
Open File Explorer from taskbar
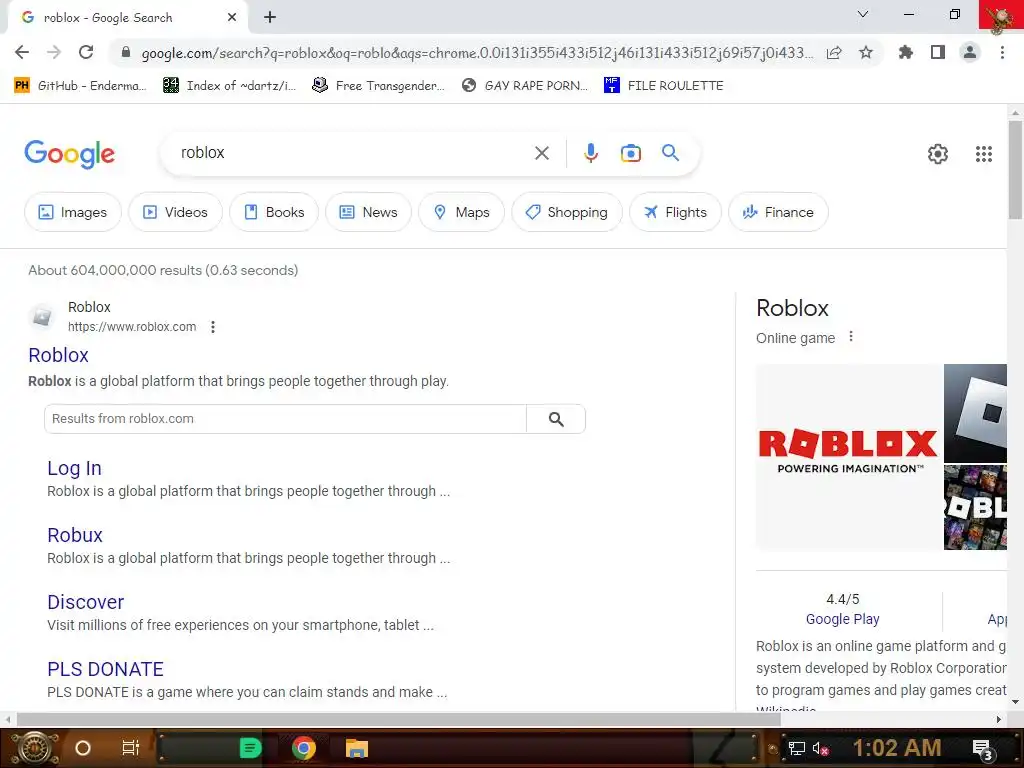coord(357,748)
